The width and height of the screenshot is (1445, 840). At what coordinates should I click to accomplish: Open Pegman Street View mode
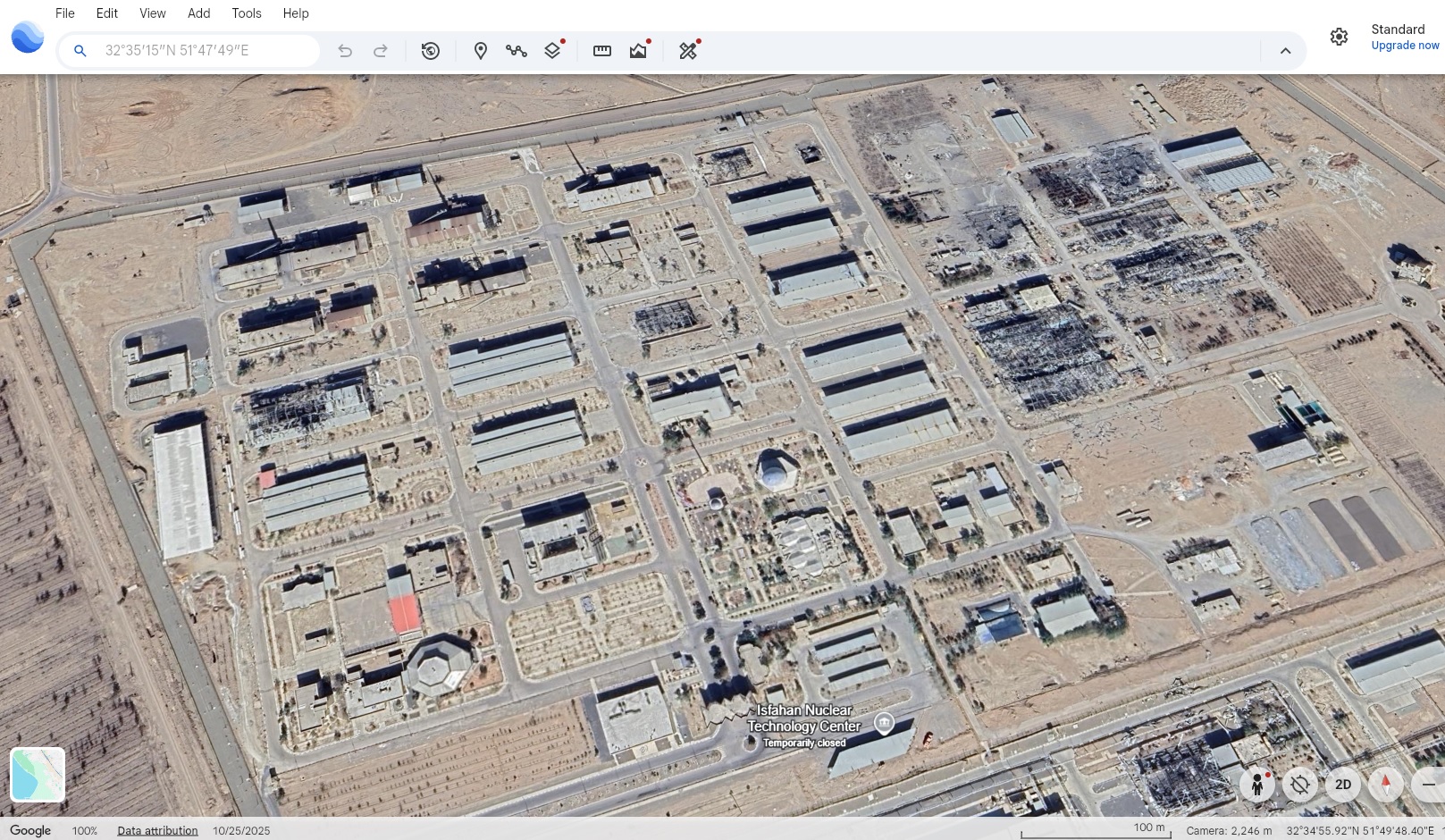click(1257, 785)
